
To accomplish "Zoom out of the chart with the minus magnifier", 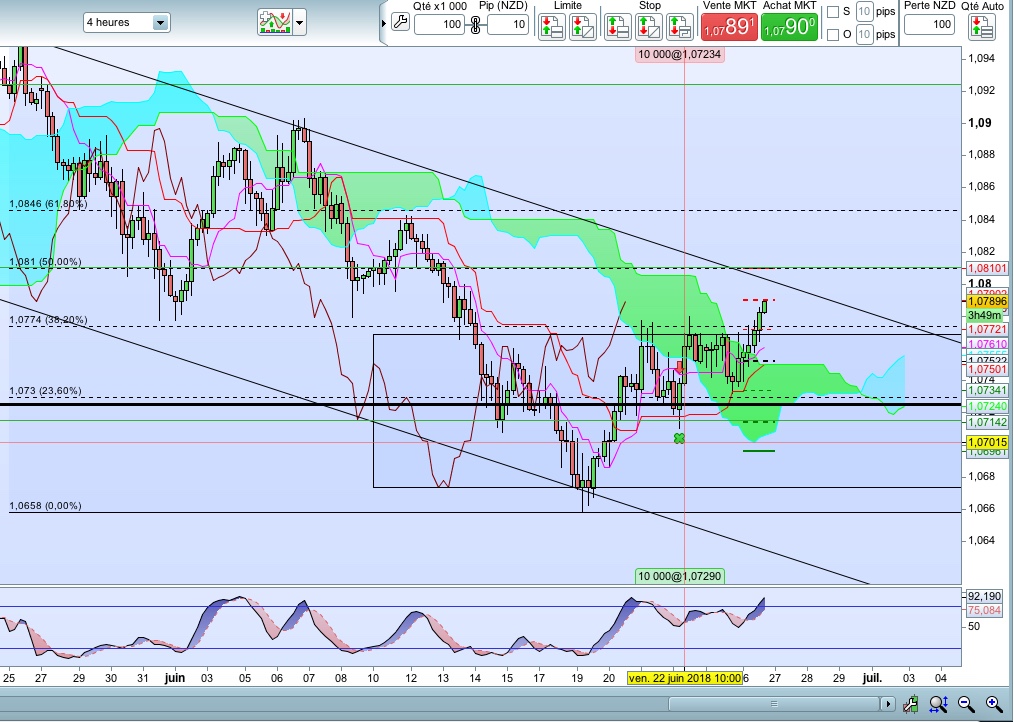I will [966, 705].
